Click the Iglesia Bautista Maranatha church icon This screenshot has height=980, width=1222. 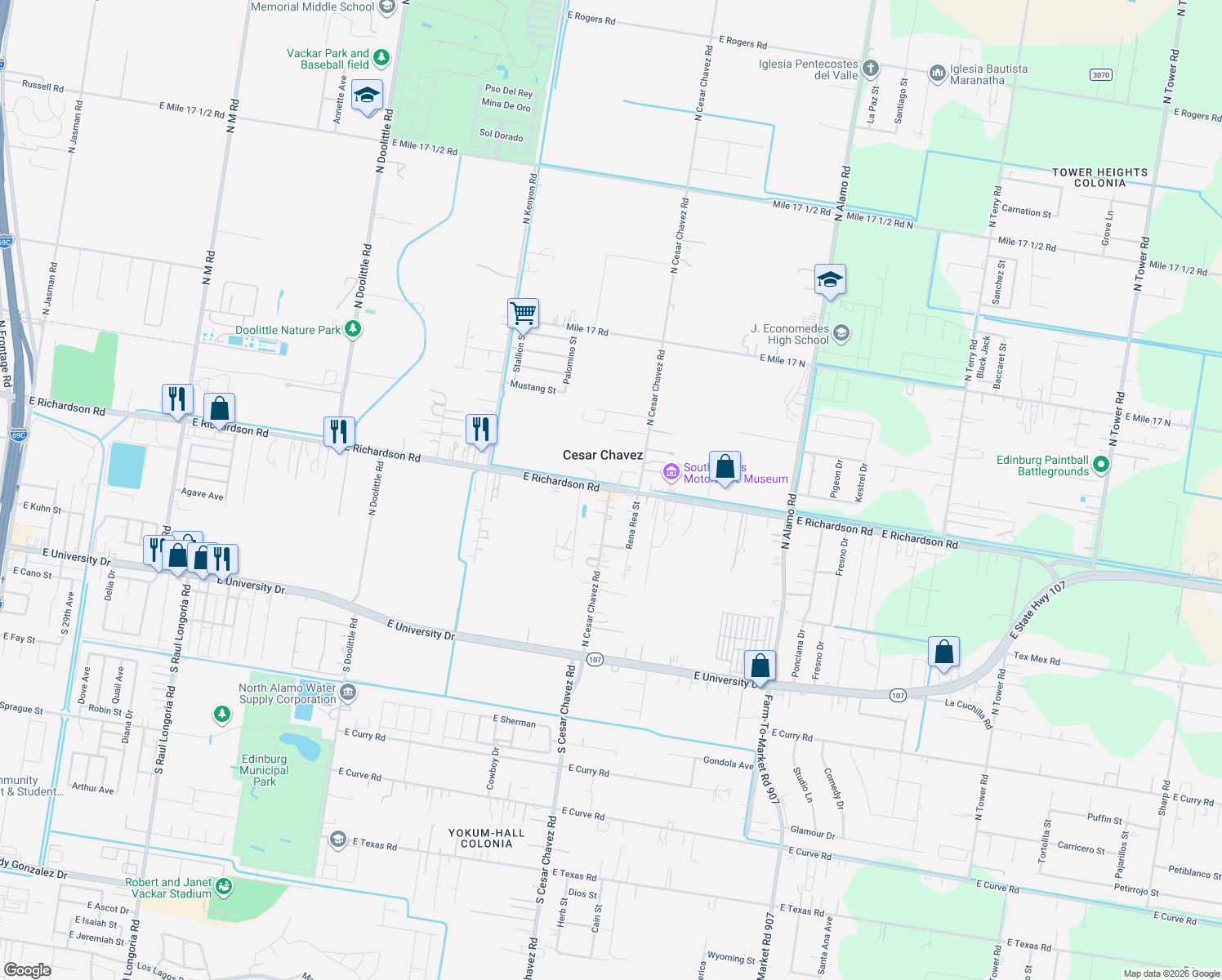936,72
